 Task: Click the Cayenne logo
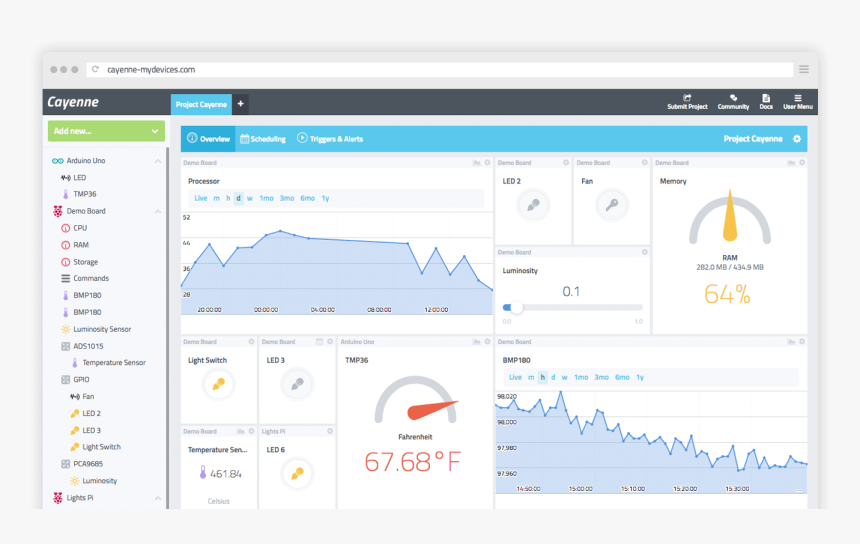coord(73,102)
